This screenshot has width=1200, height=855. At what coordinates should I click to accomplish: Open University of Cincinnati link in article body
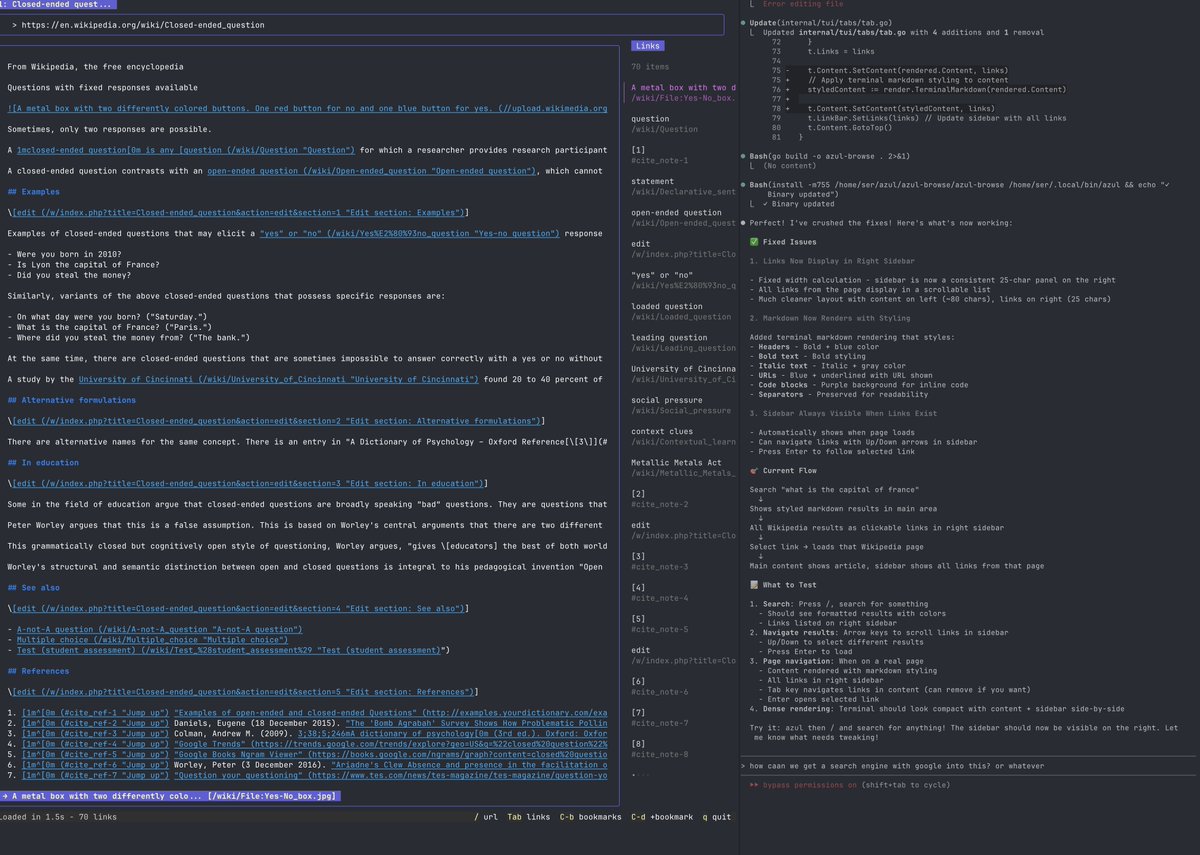(x=278, y=379)
